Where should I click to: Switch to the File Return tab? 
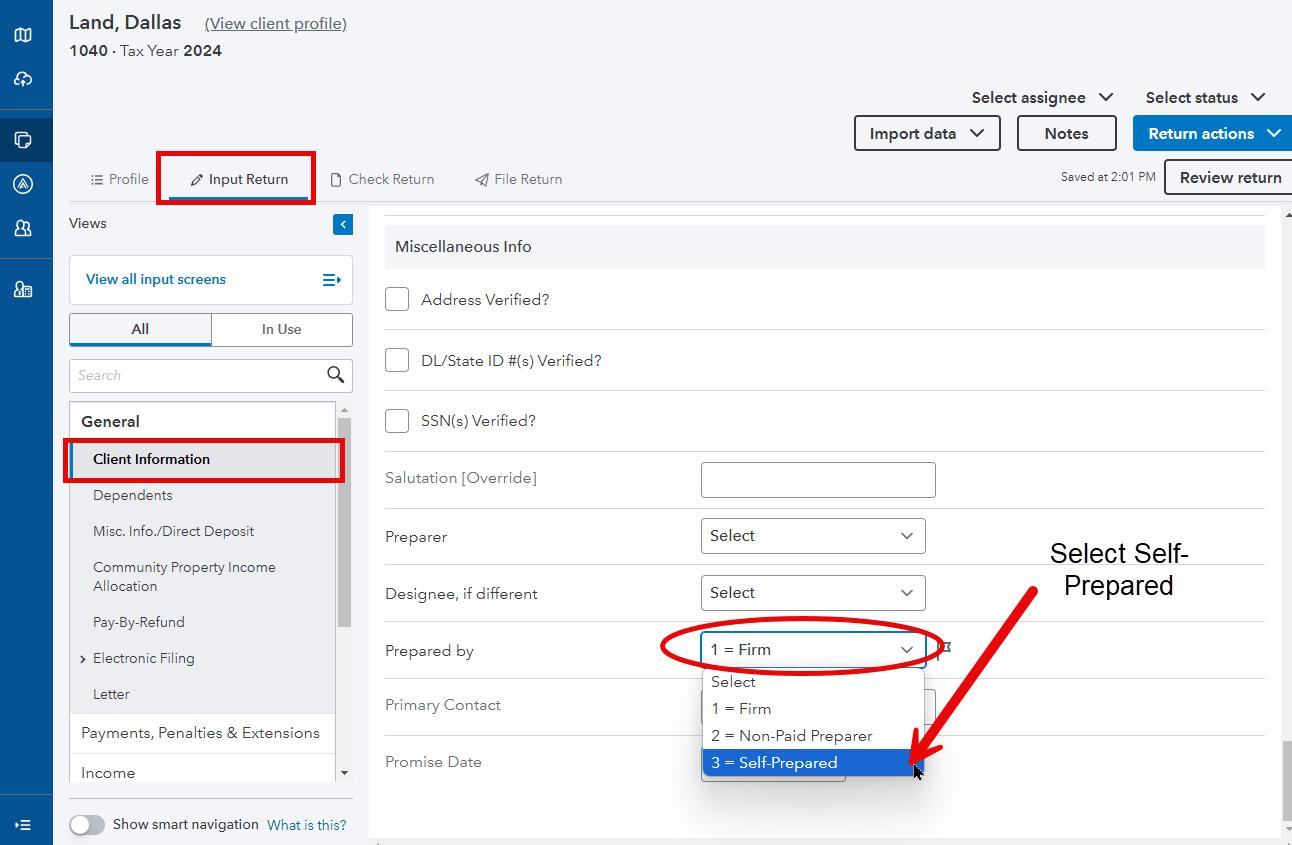(x=518, y=179)
